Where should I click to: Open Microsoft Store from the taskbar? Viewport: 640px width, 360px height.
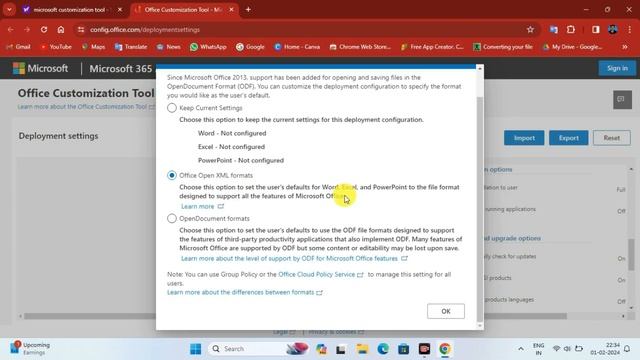tap(404, 349)
